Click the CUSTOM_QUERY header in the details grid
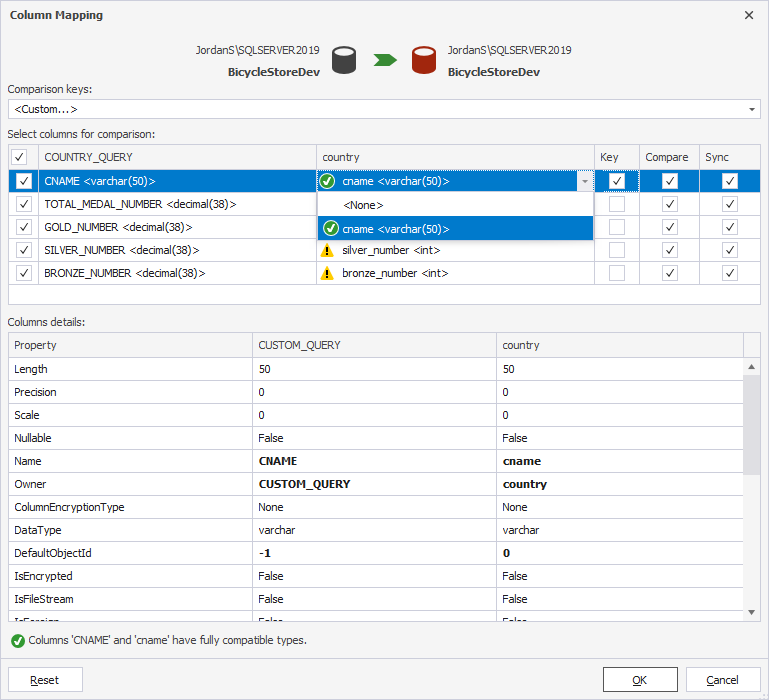Viewport: 769px width, 700px height. point(374,345)
